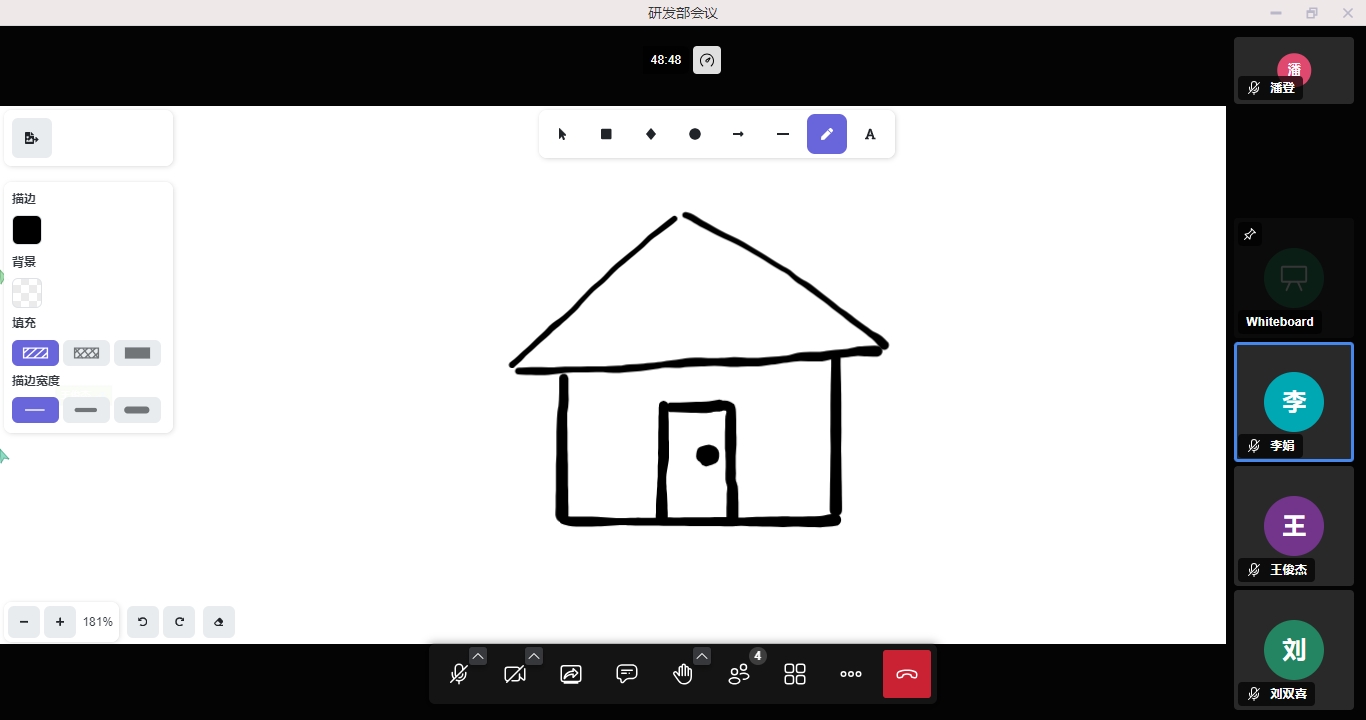Viewport: 1366px width, 720px height.
Task: Open the more actions menu
Action: [x=851, y=674]
